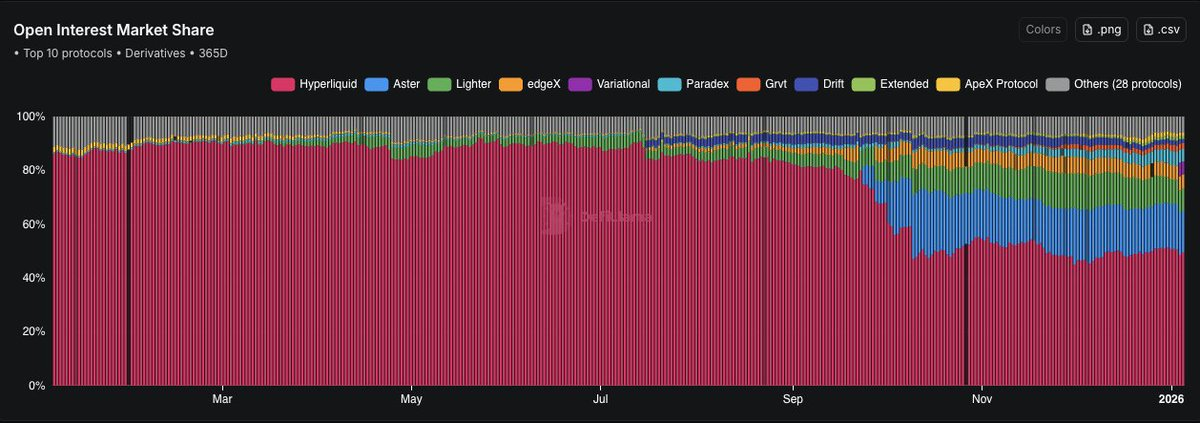Toggle Paradex series in the legend
This screenshot has height=423, width=1200.
click(x=667, y=84)
